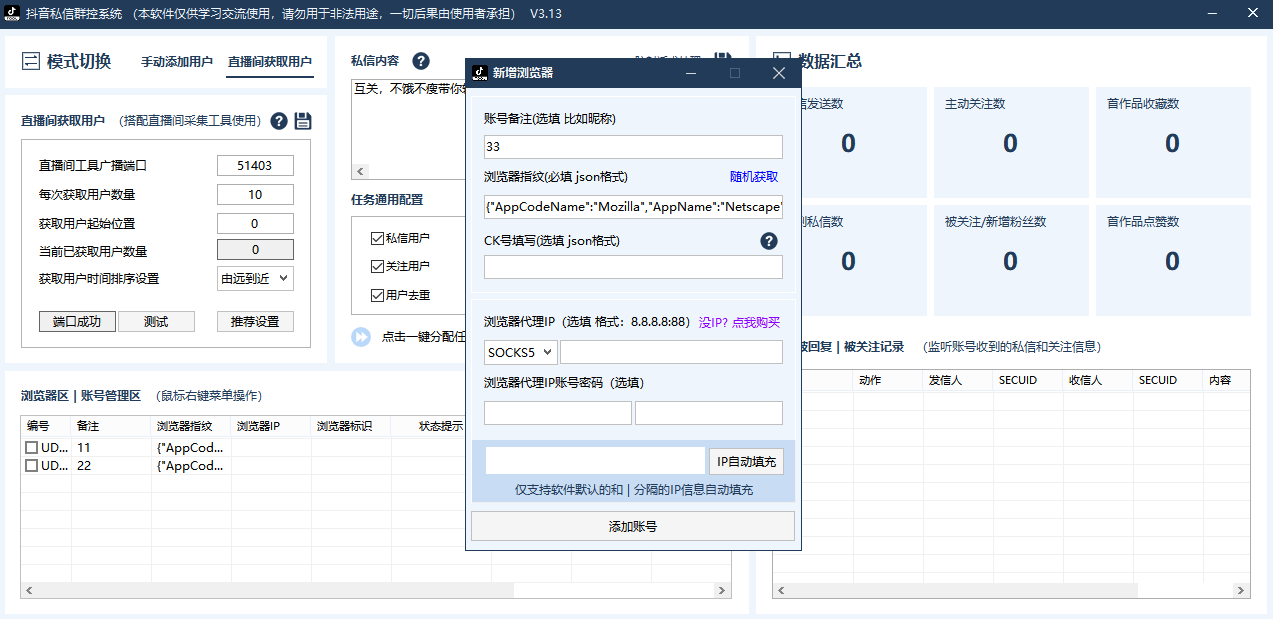This screenshot has height=619, width=1273.
Task: Click the help icon next to 直播间获取用户
Action: 279,121
